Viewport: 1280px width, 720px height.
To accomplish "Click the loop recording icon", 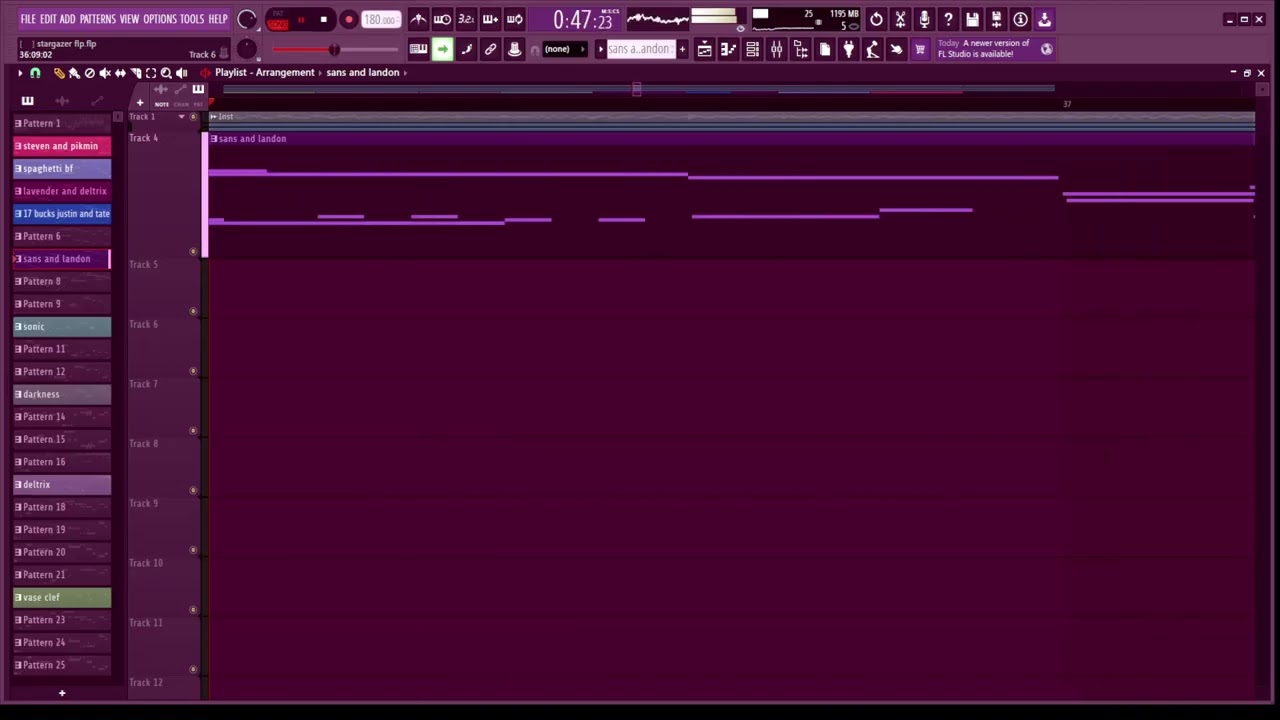I will coord(514,19).
